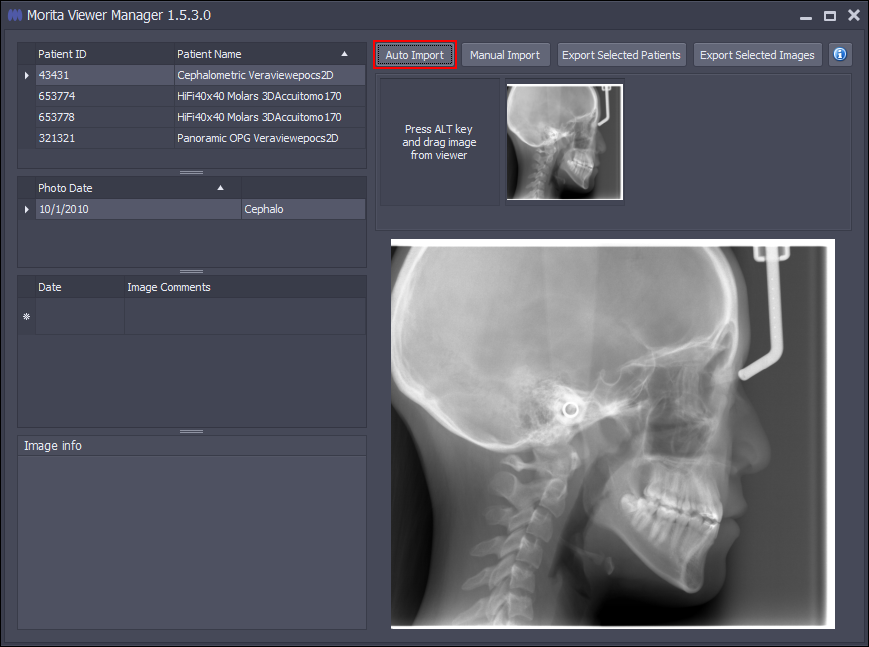The height and width of the screenshot is (647, 869).
Task: Sort by Patient Name column header
Action: coord(270,54)
